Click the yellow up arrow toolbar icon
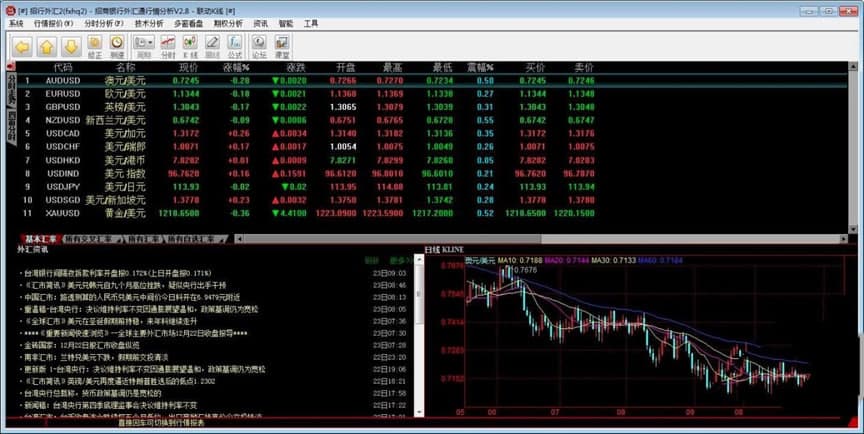864x434 pixels. [47, 47]
